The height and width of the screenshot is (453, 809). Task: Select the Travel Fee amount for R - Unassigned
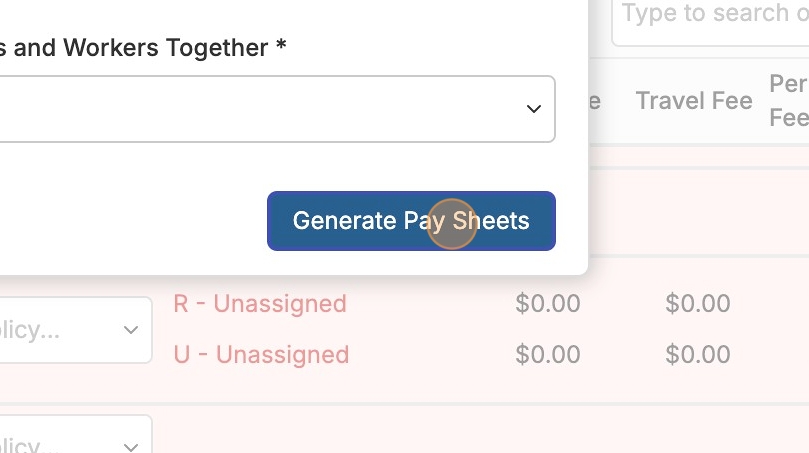click(x=698, y=303)
